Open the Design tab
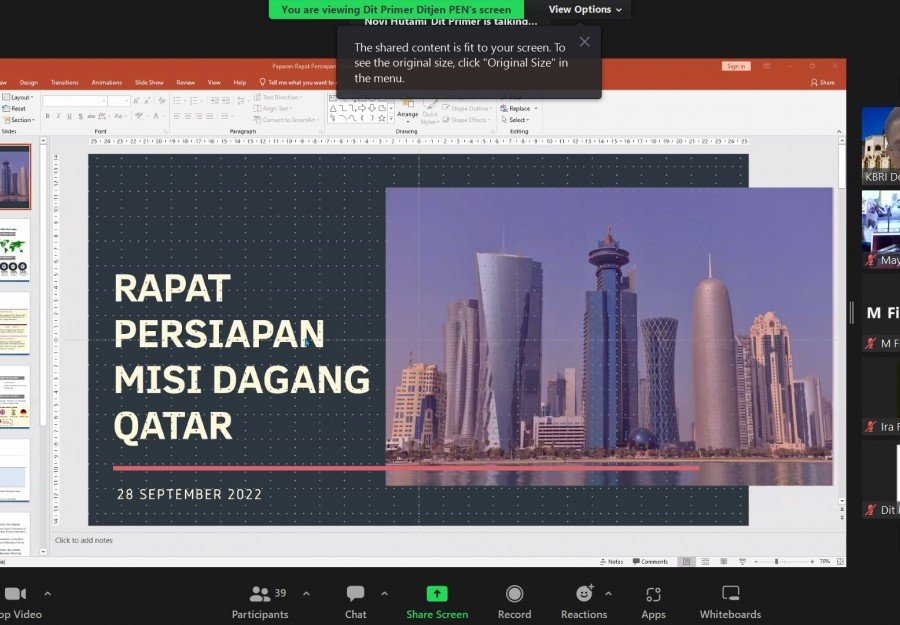 click(29, 83)
